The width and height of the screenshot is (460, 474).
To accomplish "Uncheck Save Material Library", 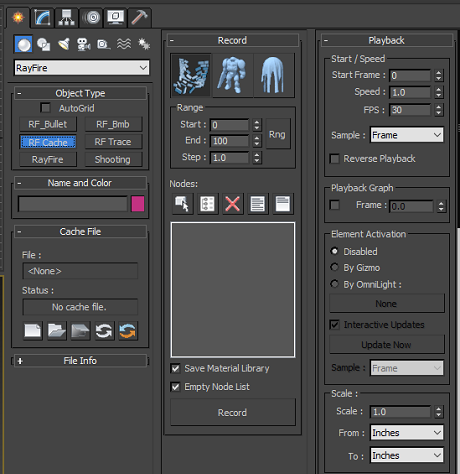I will pos(175,368).
